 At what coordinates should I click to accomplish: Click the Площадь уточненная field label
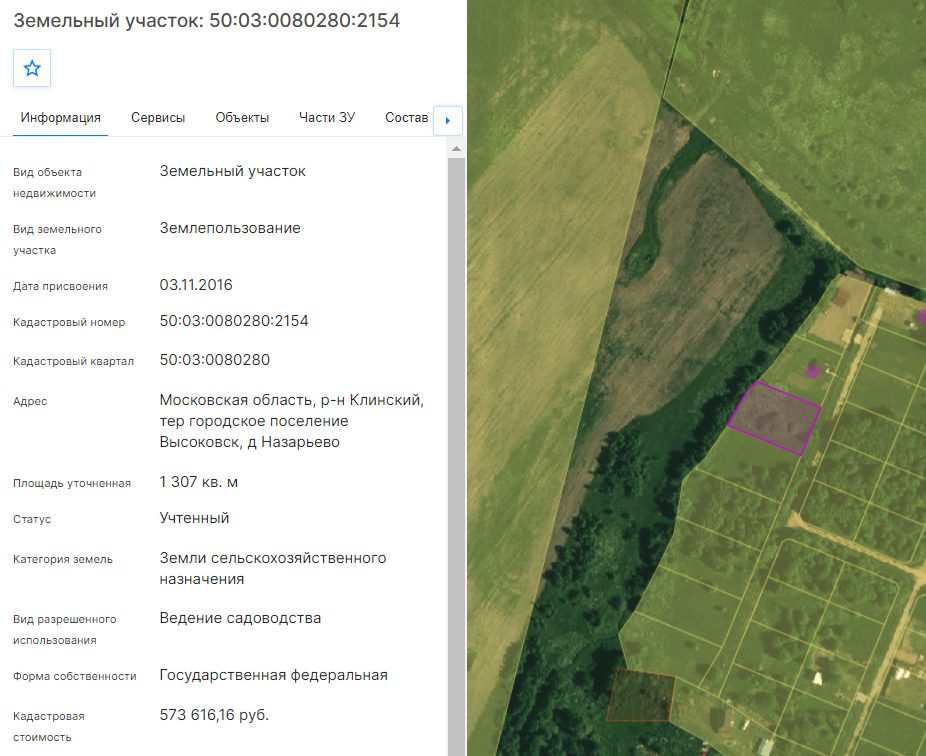(72, 483)
